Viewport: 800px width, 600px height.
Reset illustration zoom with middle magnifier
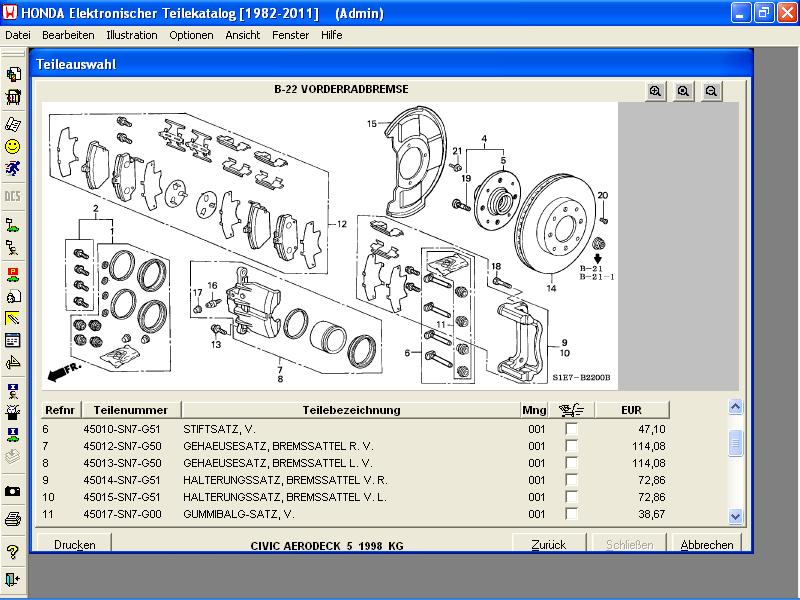click(x=683, y=91)
